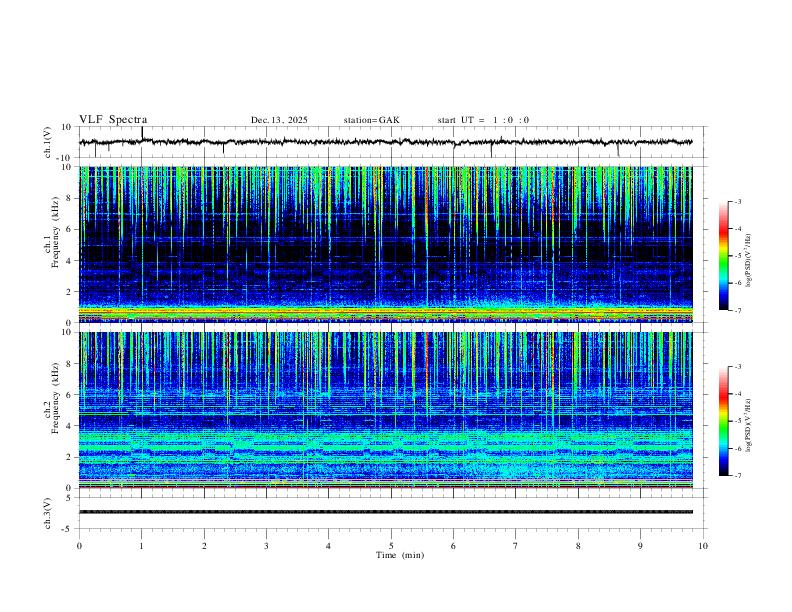
Task: Click the "8" kHz tick on ch.2 spectrogram
Action: click(70, 364)
